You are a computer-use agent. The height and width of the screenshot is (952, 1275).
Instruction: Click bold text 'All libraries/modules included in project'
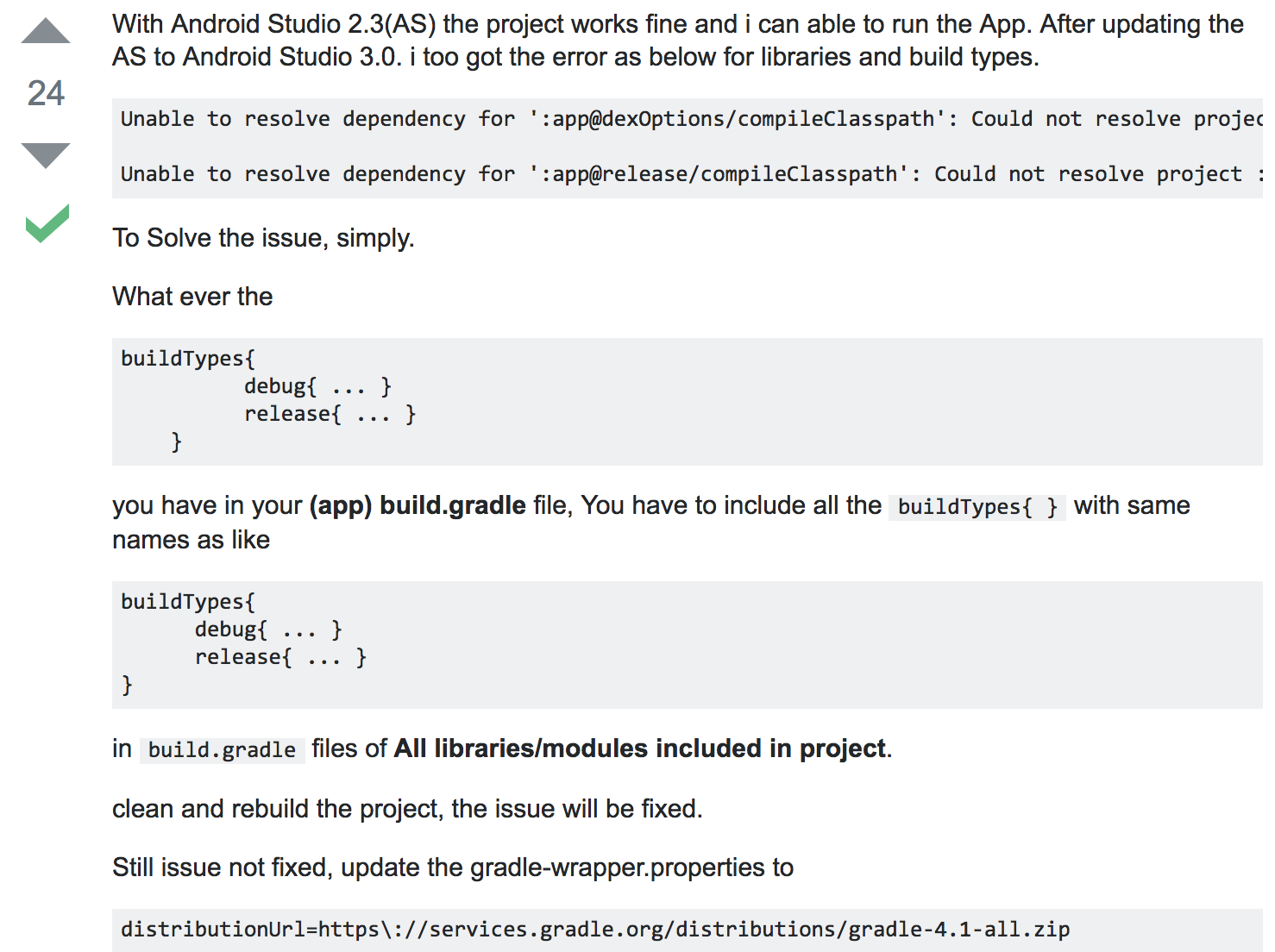[640, 748]
